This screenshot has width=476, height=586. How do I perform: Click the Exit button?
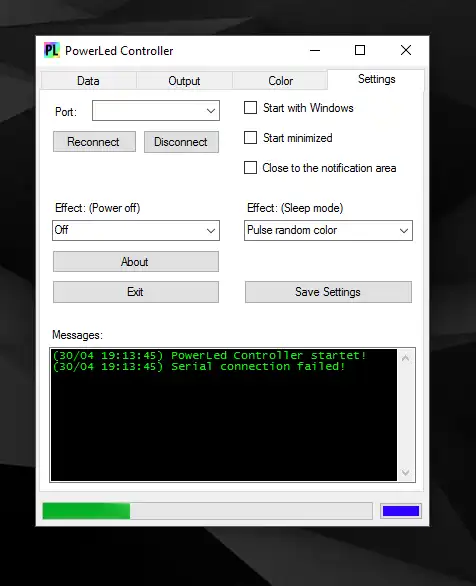pyautogui.click(x=136, y=292)
